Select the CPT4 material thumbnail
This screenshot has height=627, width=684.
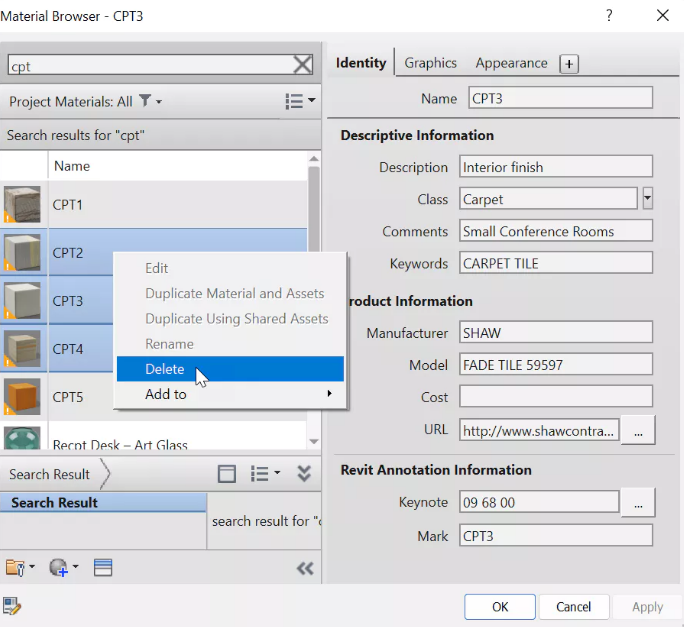[x=22, y=349]
